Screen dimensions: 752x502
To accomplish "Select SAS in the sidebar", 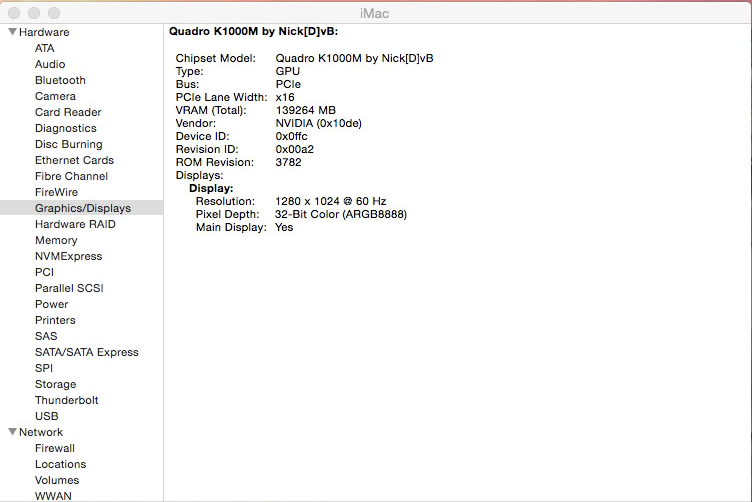I will 46,336.
